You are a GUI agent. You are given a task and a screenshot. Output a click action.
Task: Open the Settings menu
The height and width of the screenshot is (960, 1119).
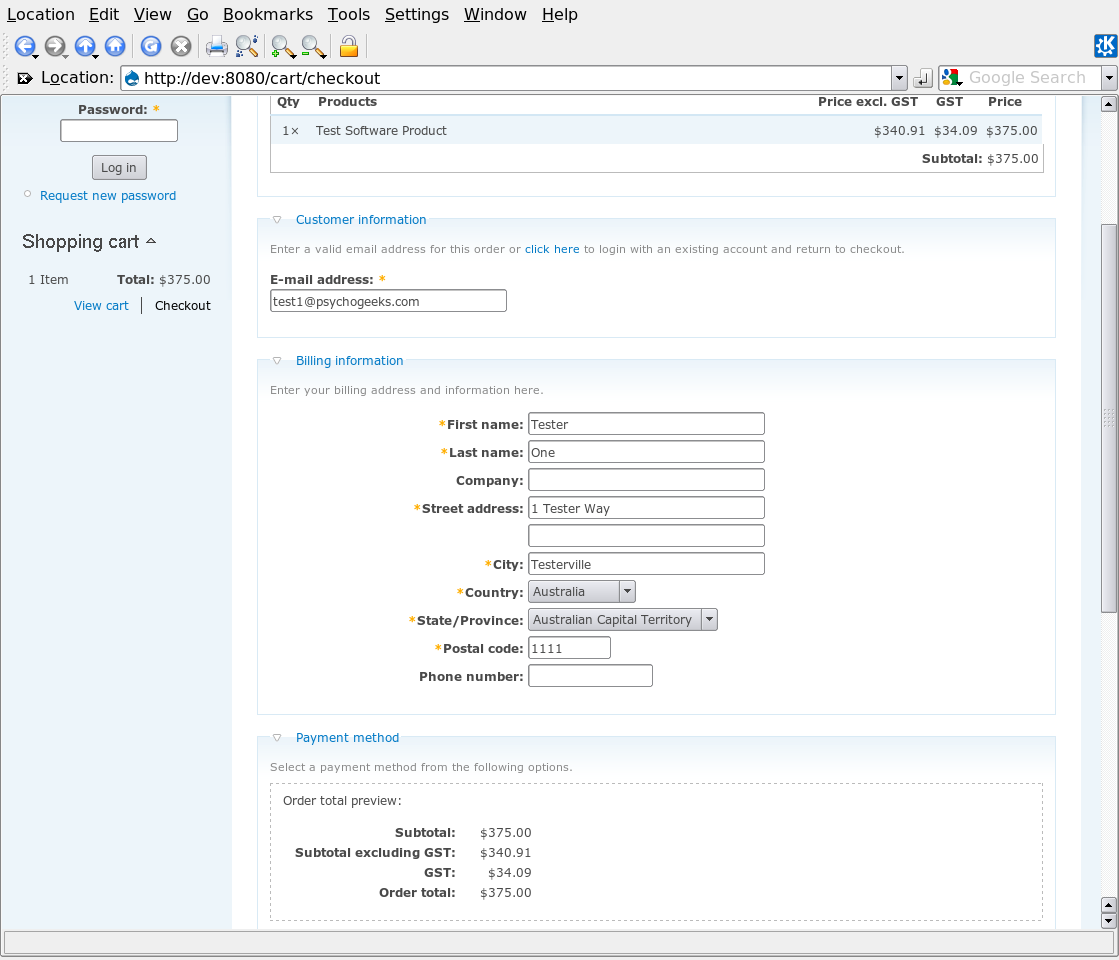point(417,14)
